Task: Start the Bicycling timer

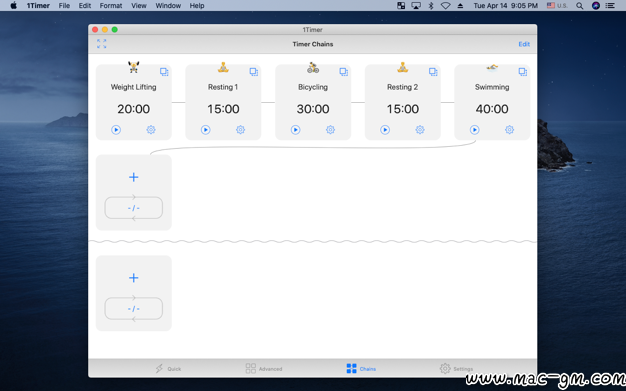Action: tap(295, 130)
